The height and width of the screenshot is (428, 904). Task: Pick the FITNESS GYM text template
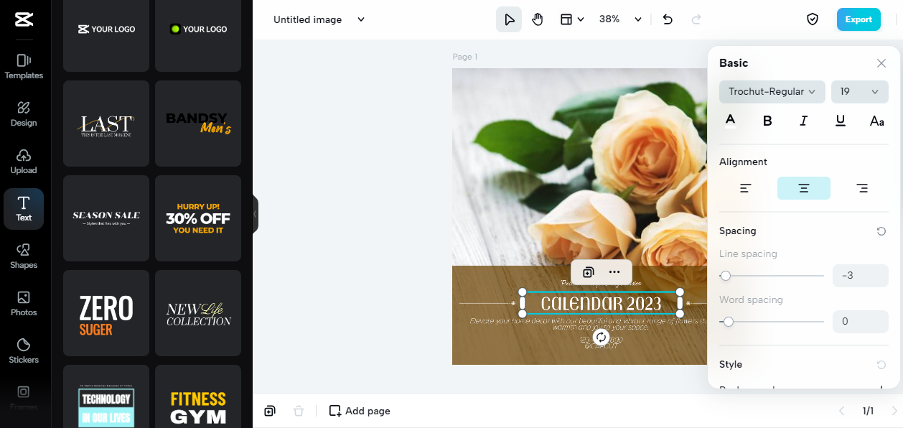[x=198, y=396]
